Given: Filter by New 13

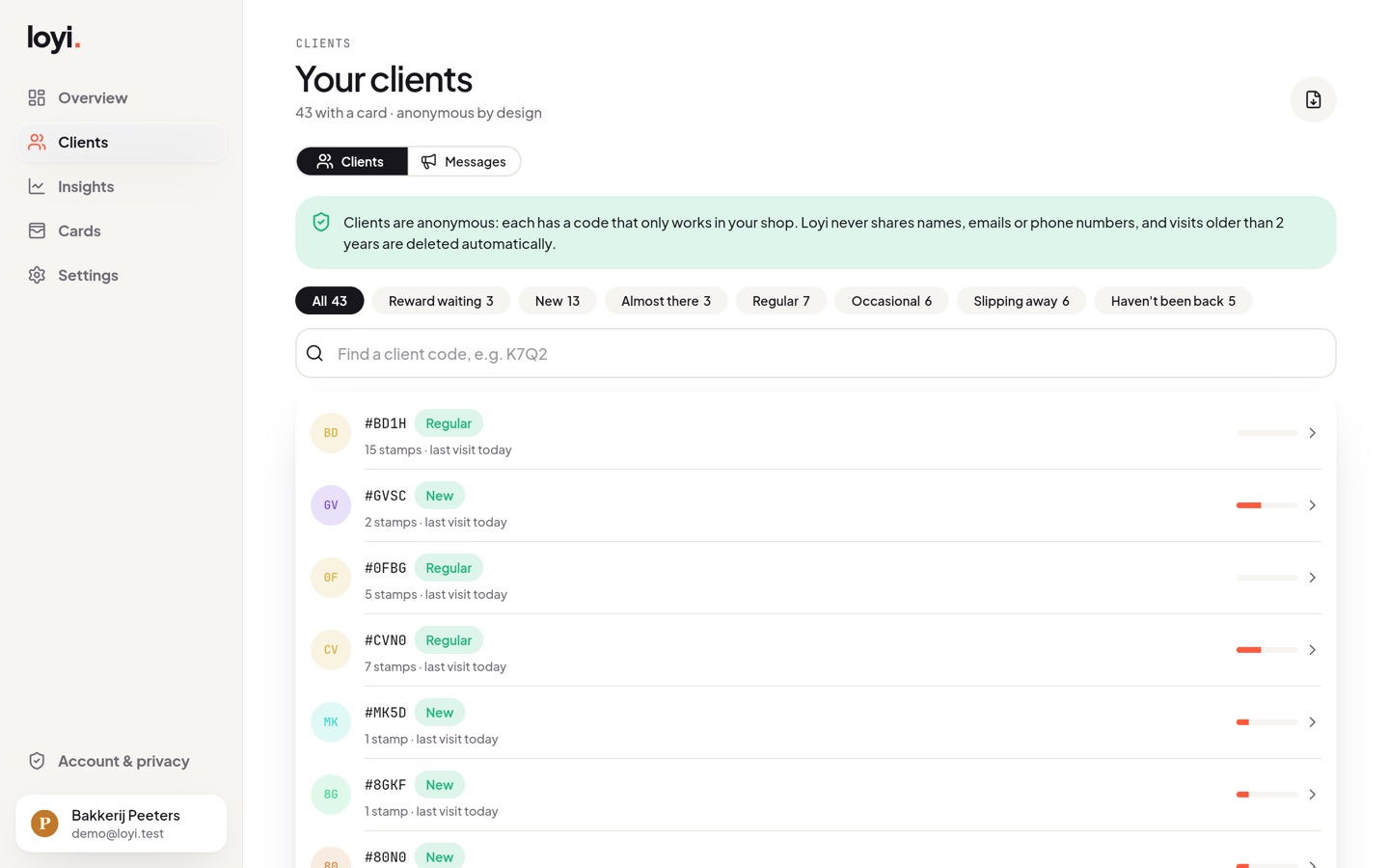Looking at the screenshot, I should coord(558,301).
